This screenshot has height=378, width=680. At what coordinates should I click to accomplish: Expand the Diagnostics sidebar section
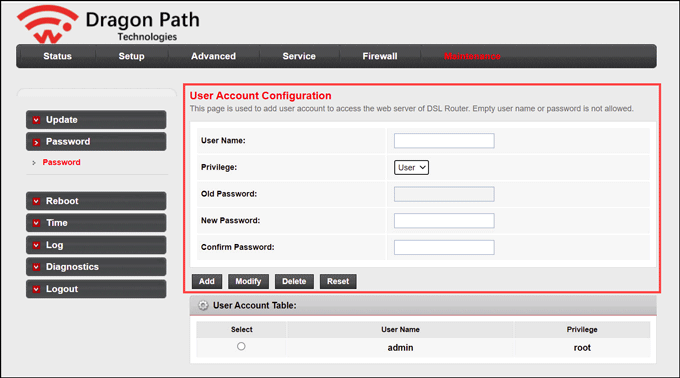[96, 267]
